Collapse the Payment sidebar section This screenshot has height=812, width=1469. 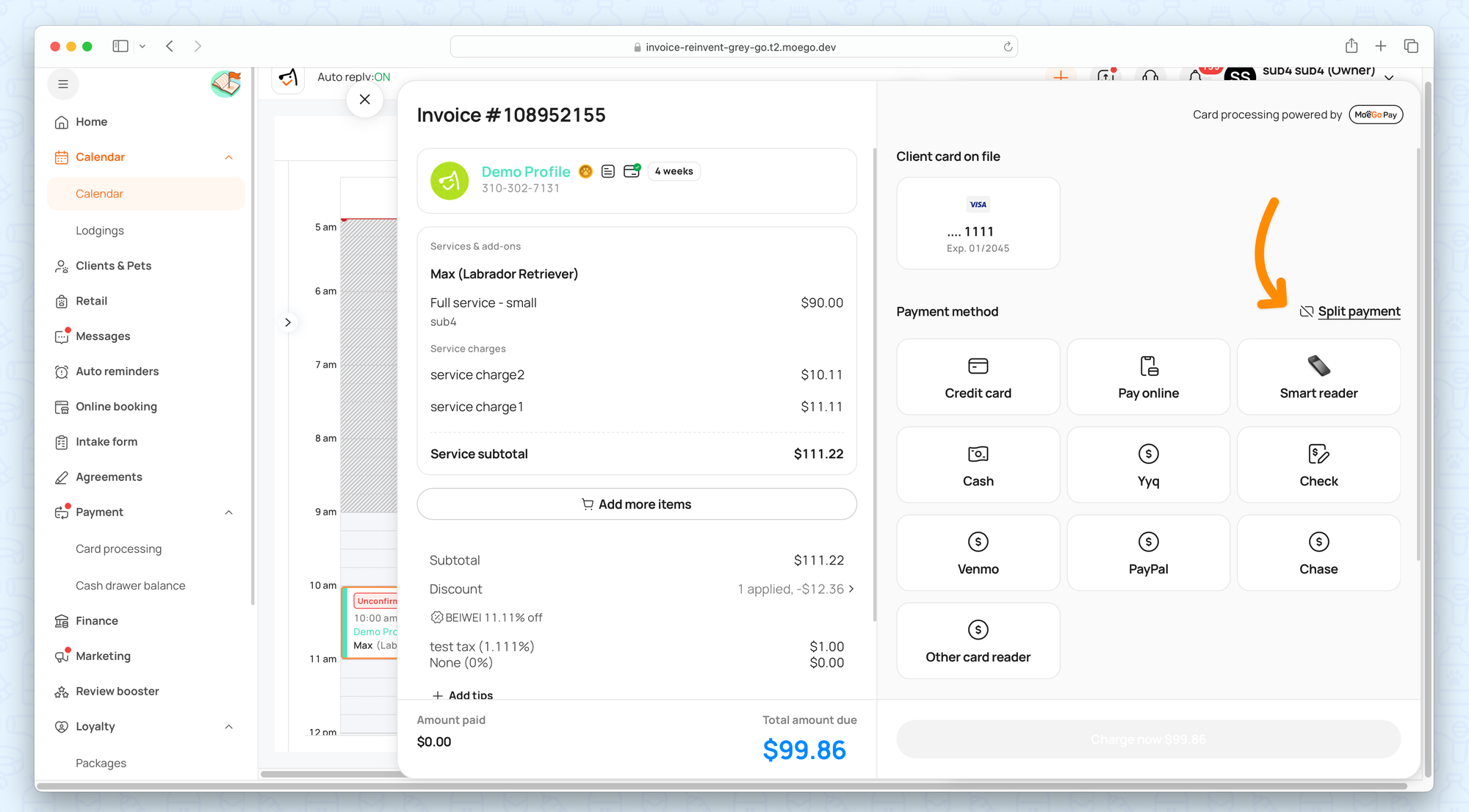click(x=228, y=512)
